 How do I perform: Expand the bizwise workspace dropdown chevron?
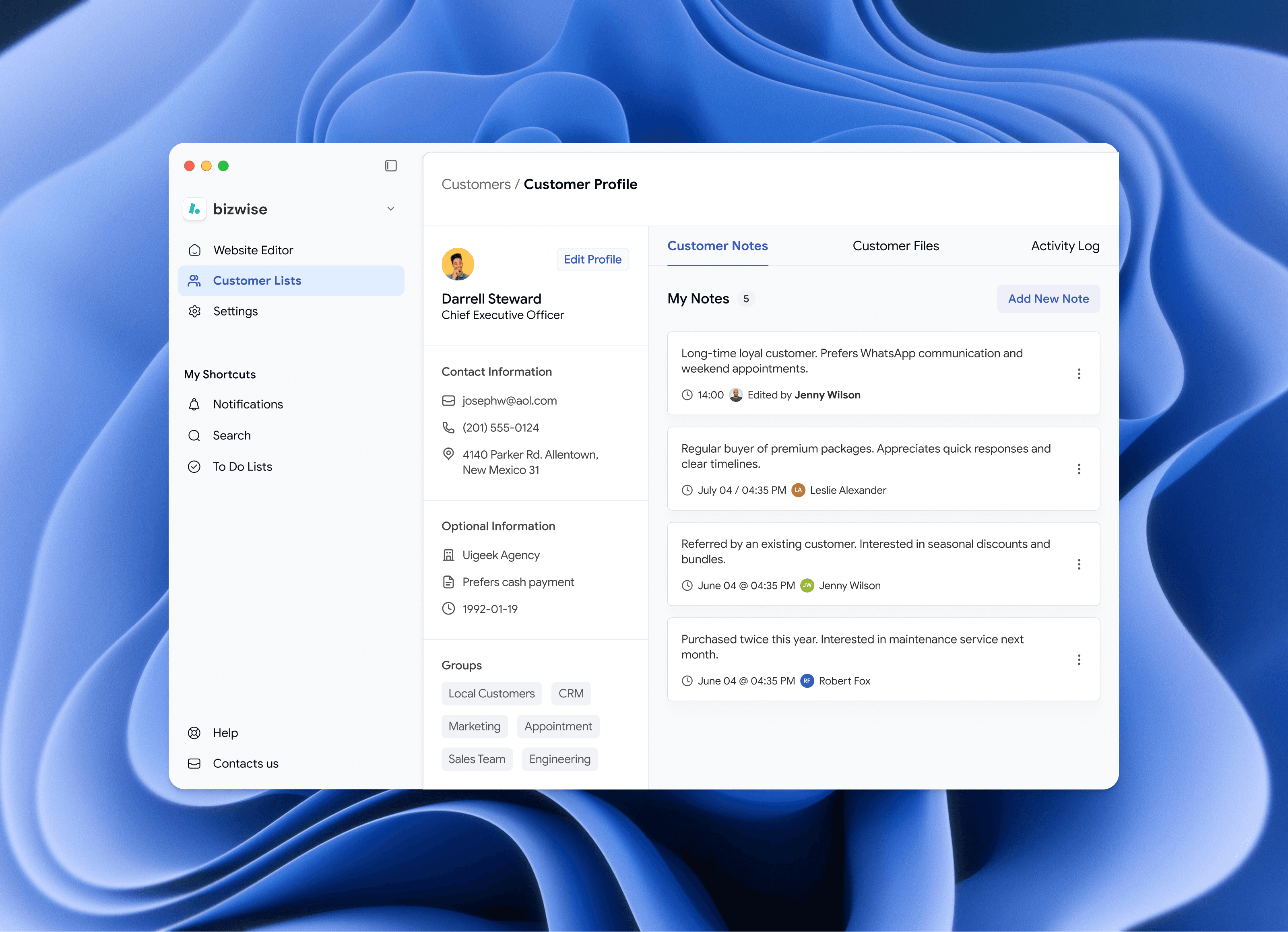tap(390, 208)
